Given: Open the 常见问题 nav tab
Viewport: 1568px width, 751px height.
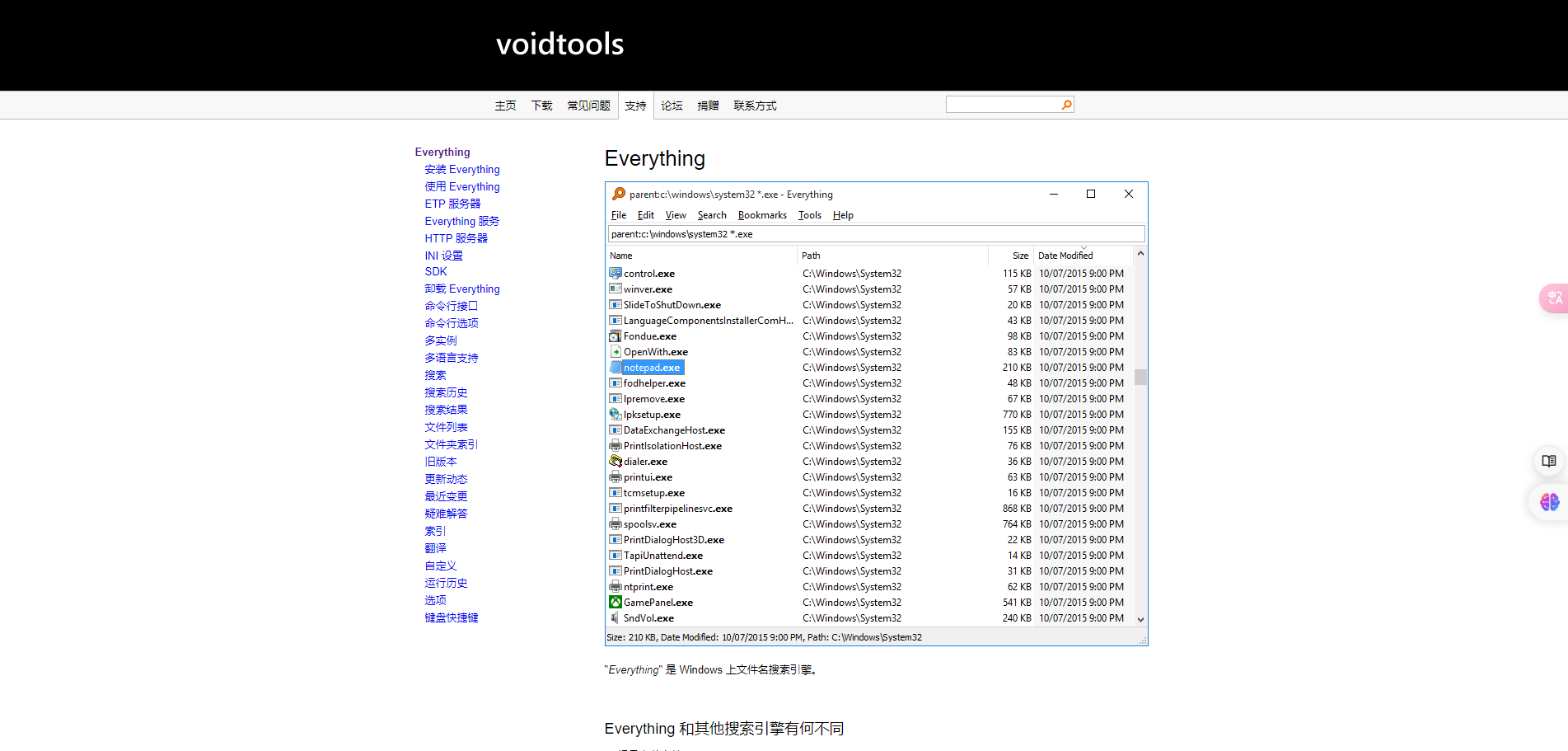Looking at the screenshot, I should [x=588, y=106].
